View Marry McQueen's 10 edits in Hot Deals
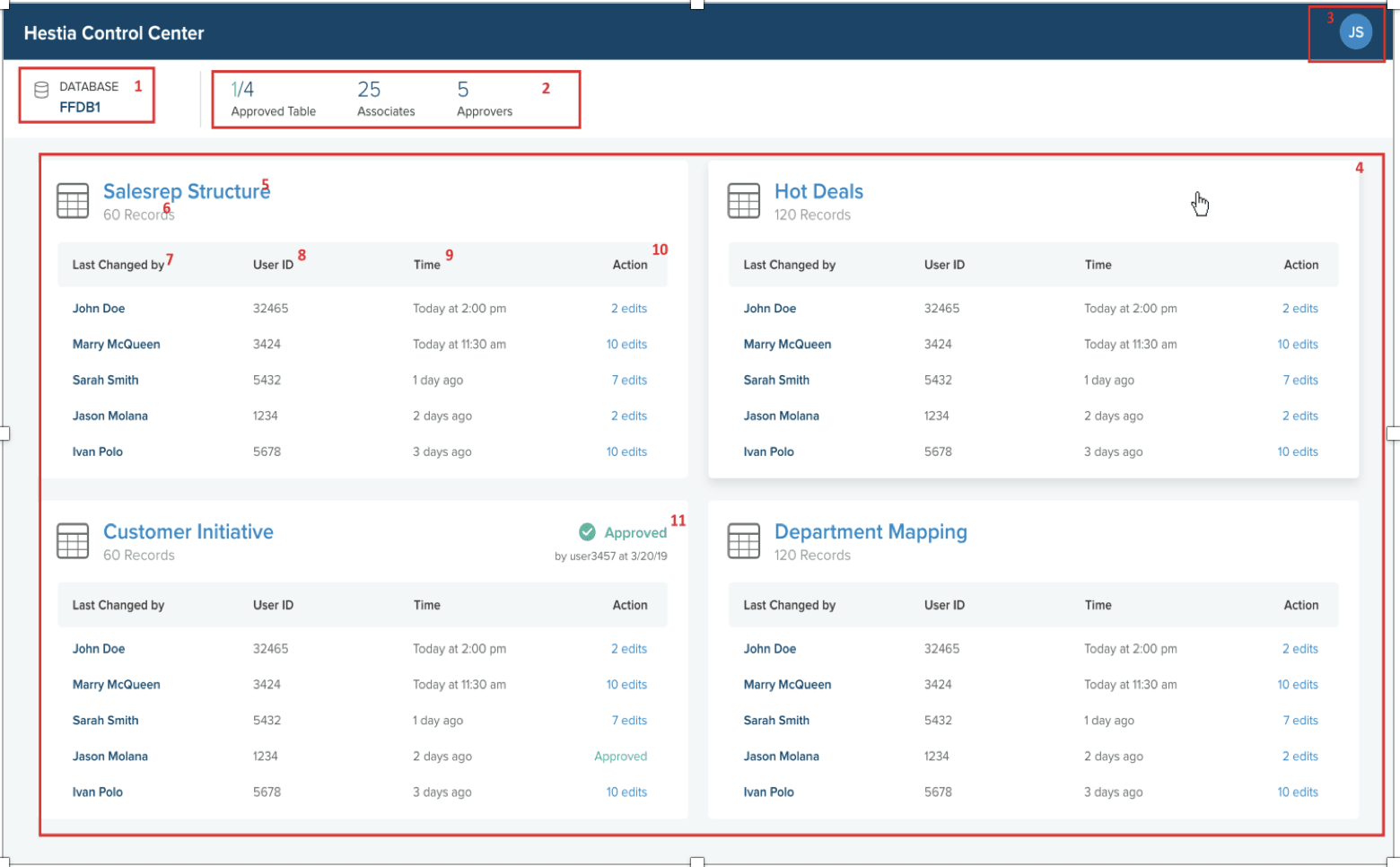 coord(1298,344)
